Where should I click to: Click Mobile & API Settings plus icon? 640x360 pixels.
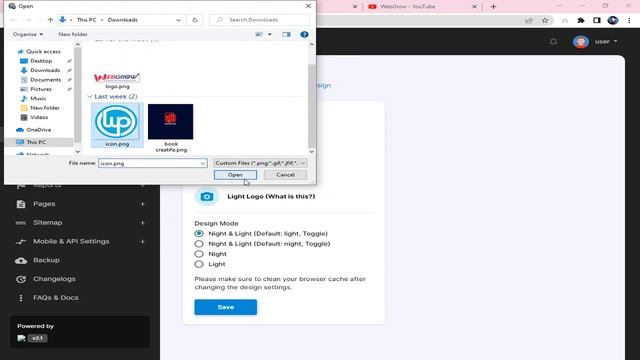pyautogui.click(x=142, y=242)
